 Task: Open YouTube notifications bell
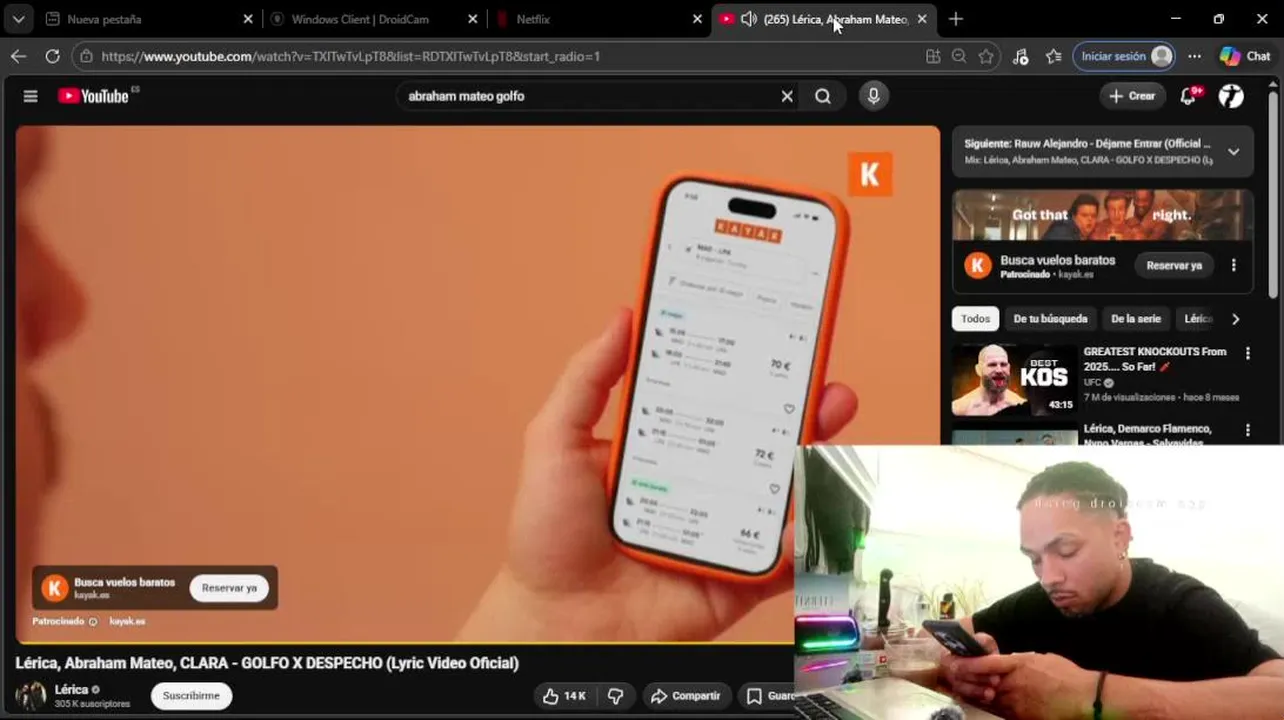tap(1189, 96)
